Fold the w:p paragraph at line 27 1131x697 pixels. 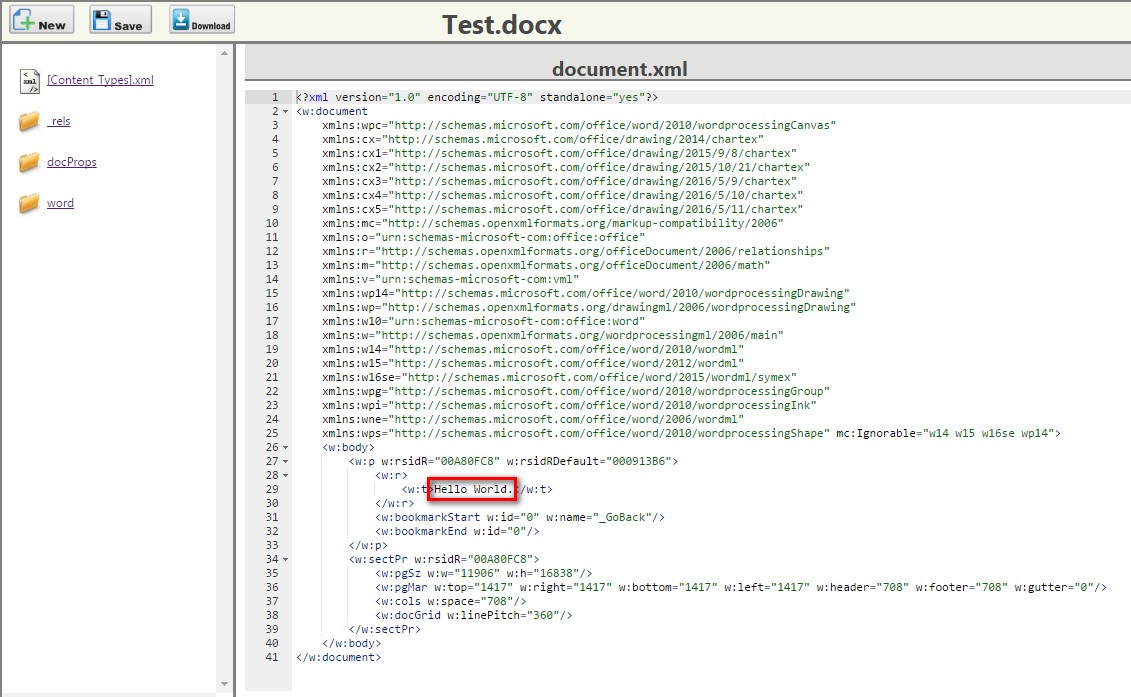point(286,461)
